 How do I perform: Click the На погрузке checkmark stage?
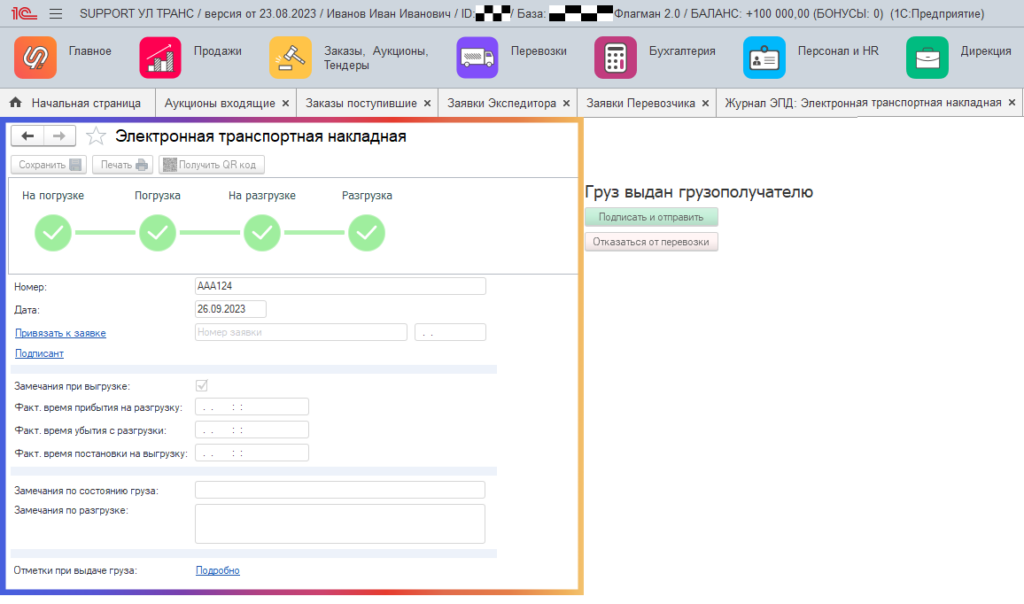click(x=53, y=232)
